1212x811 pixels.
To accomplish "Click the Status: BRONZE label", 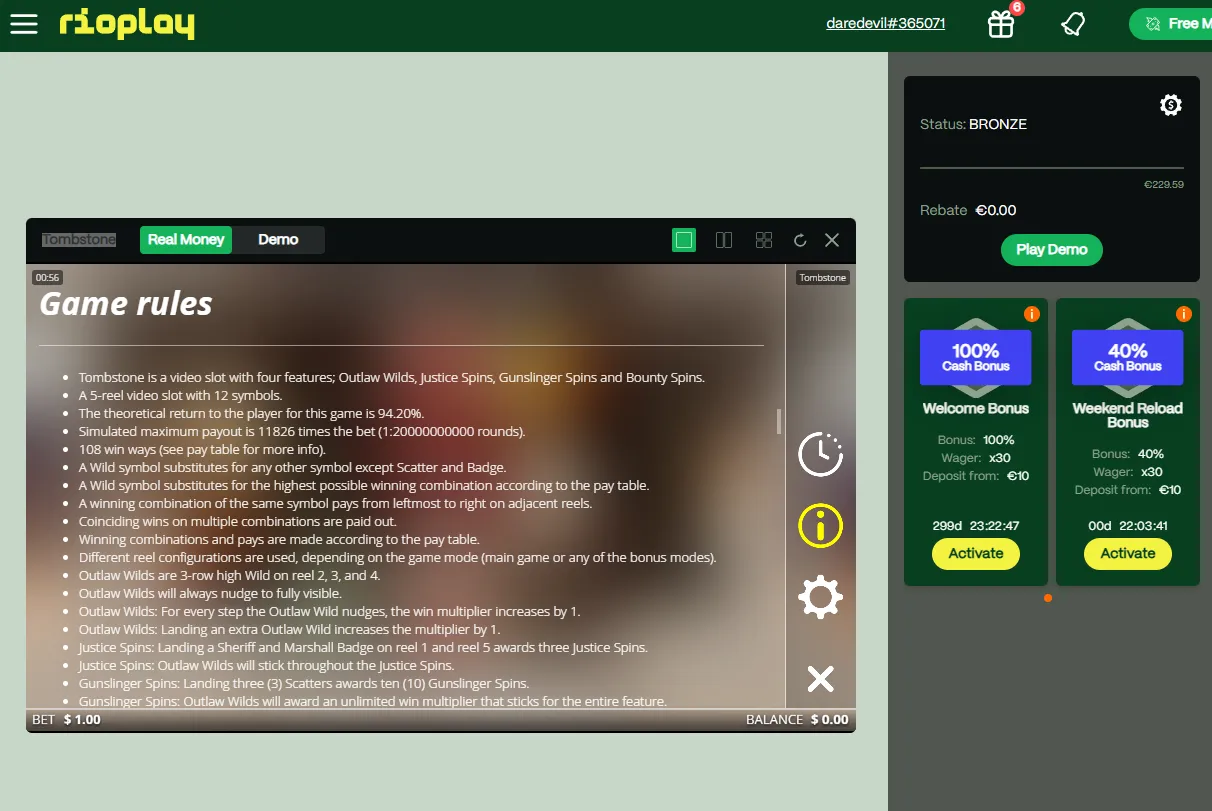I will [973, 124].
